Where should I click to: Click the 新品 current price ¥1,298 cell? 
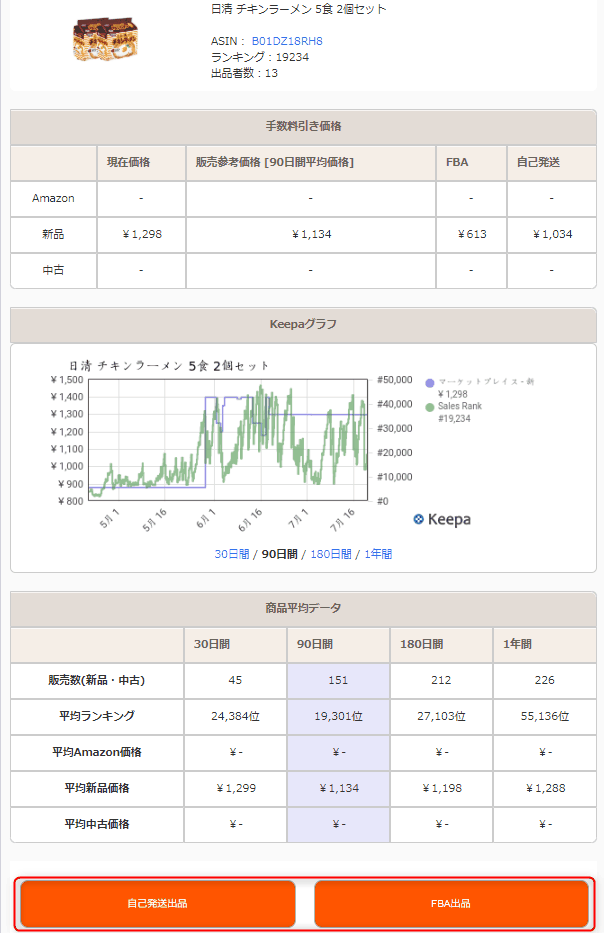141,234
